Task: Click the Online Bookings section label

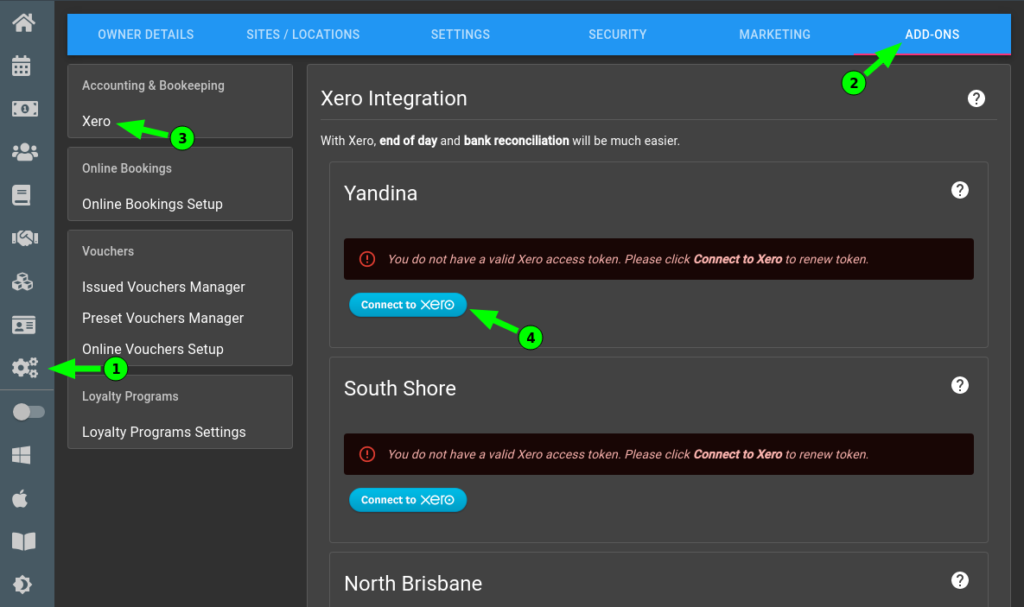Action: pyautogui.click(x=127, y=169)
